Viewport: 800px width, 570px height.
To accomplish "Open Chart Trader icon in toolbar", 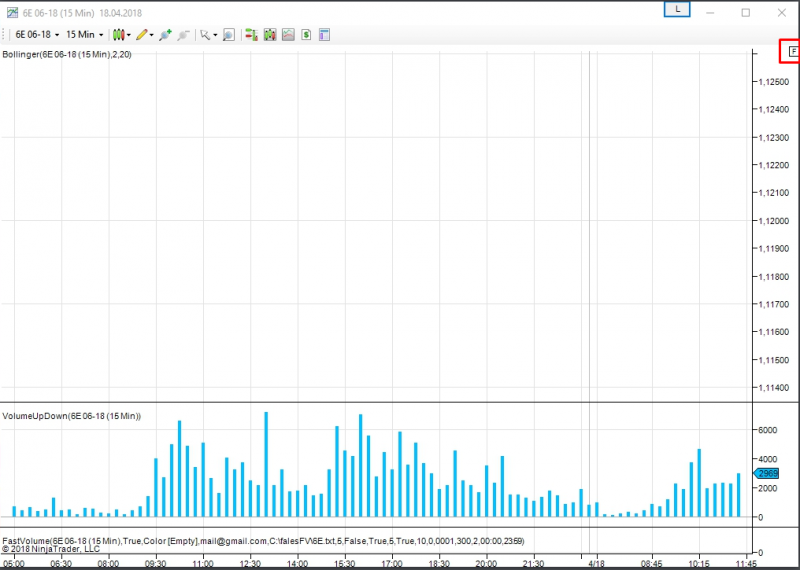I will (251, 34).
